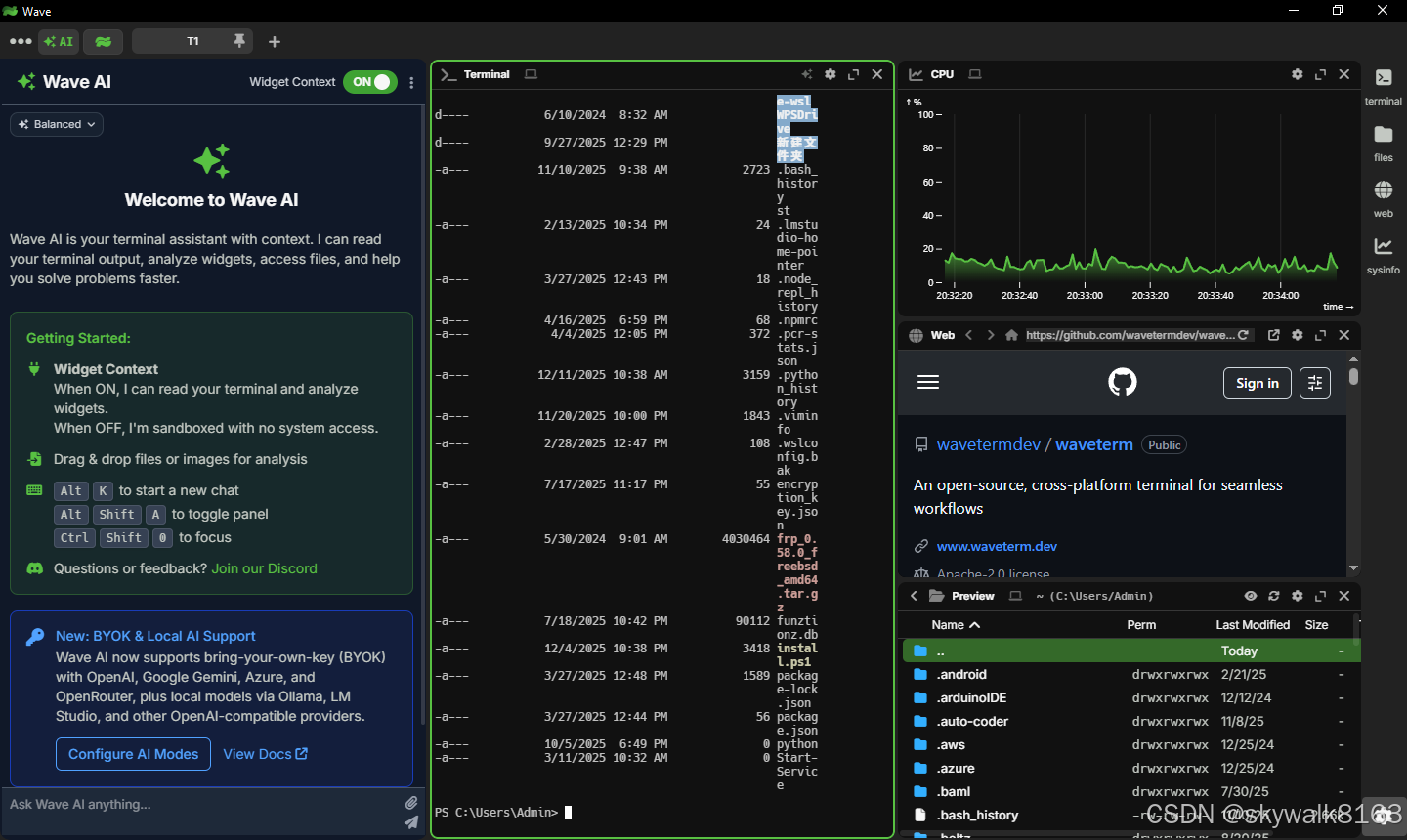Go forward in the Web block
The image size is (1407, 840).
pos(991,335)
